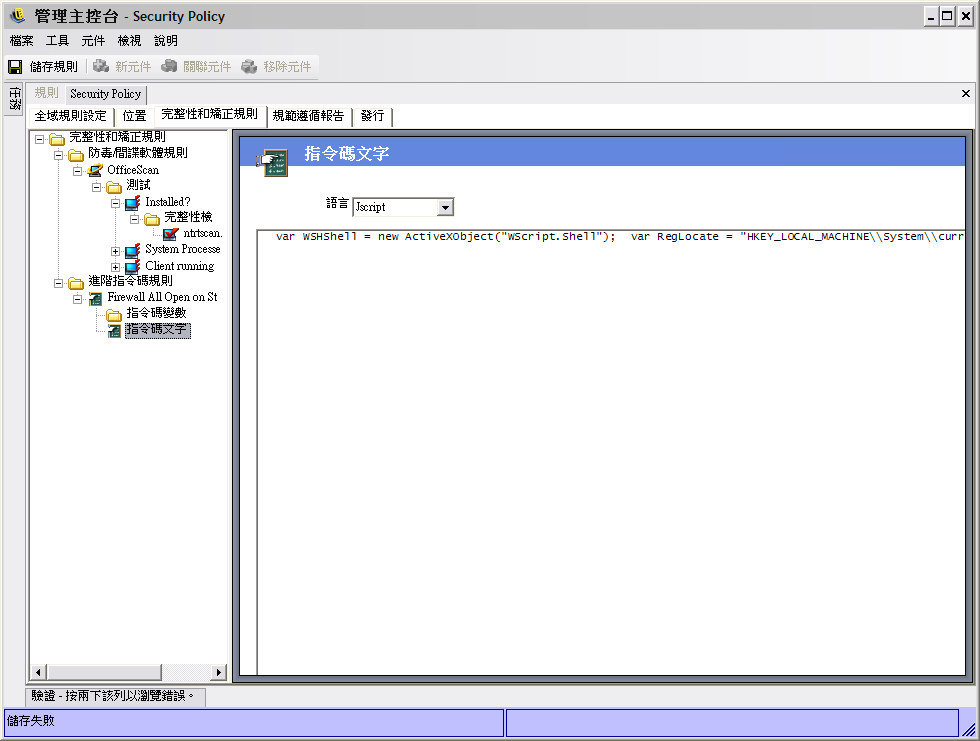
Task: Click the script text panel header icon
Action: 272,162
